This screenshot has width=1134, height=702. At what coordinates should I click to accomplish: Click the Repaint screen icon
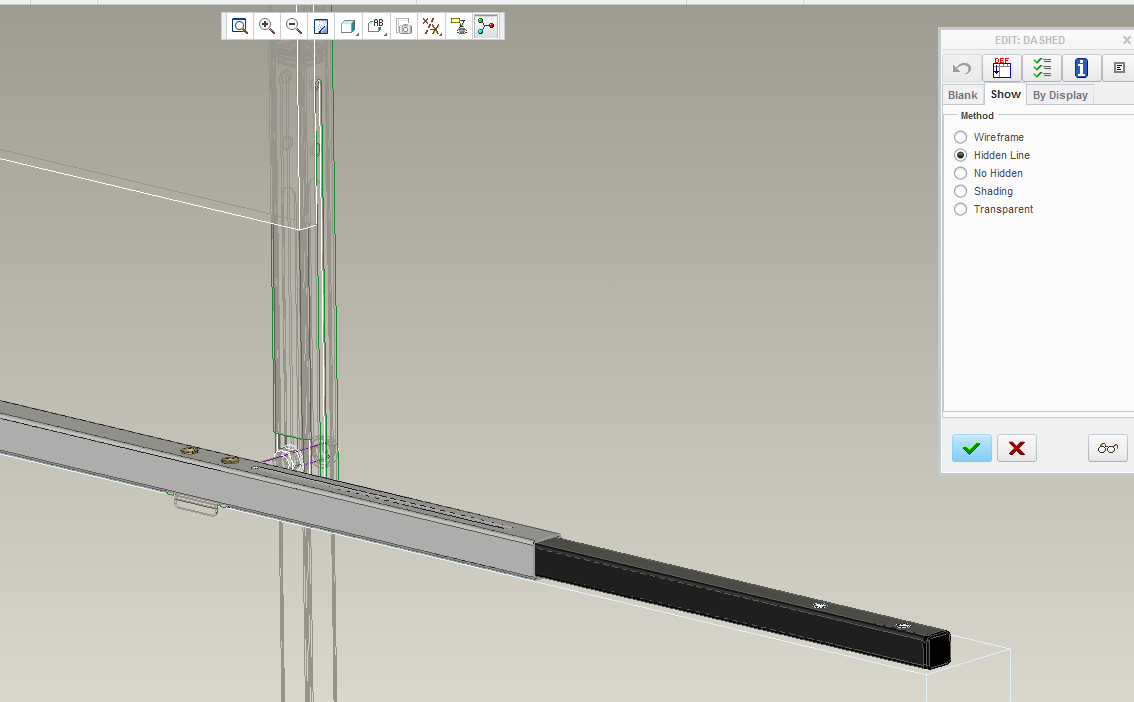321,27
